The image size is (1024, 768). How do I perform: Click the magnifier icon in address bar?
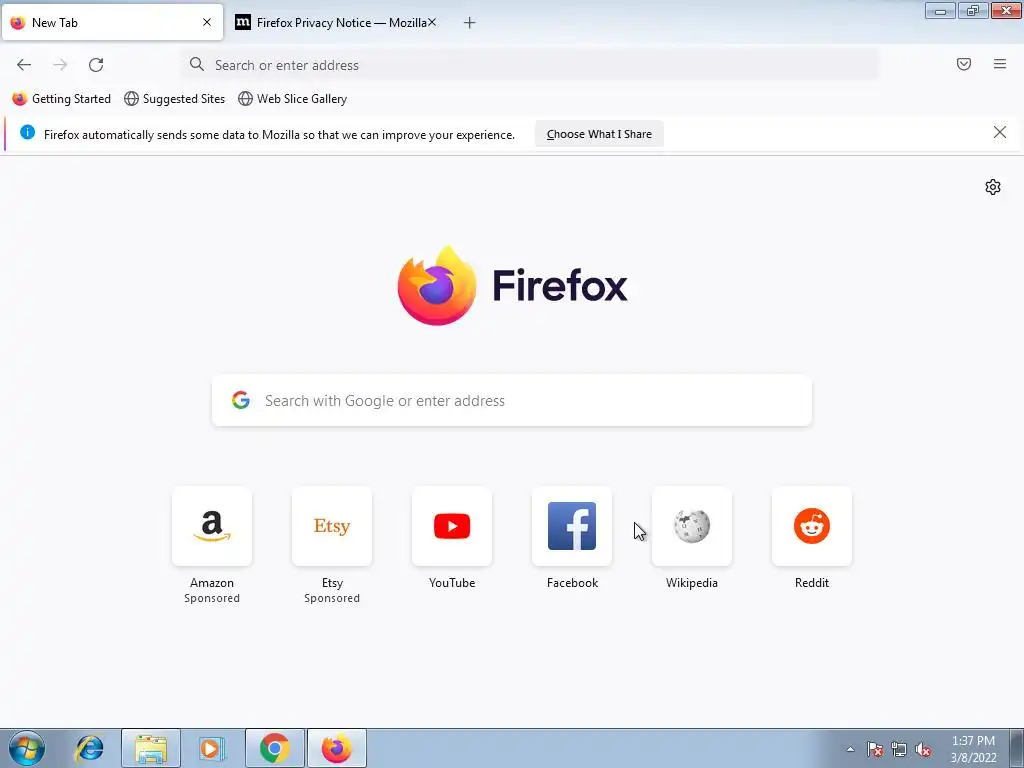tap(197, 64)
